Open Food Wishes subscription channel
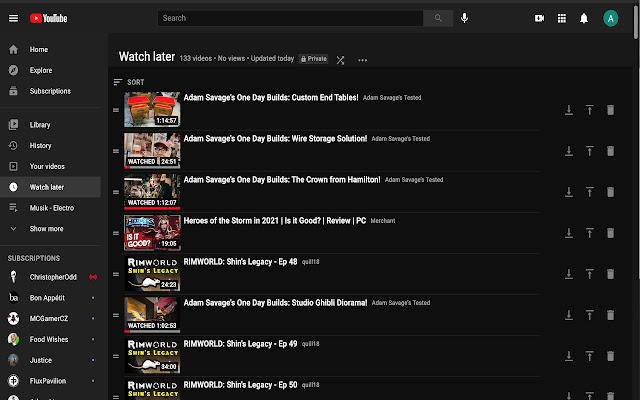 (50, 340)
